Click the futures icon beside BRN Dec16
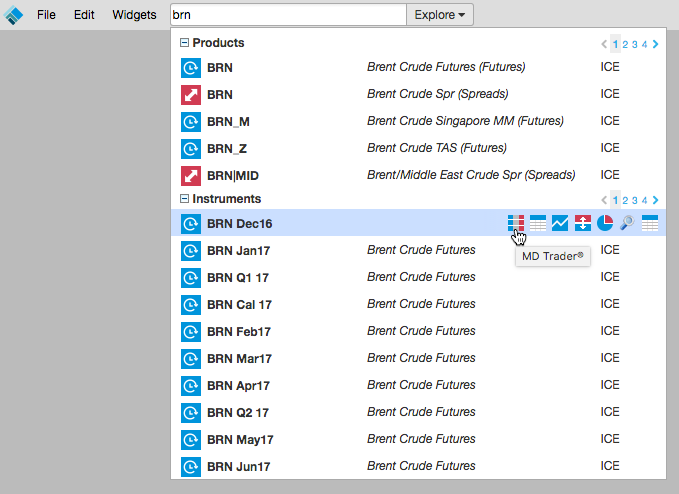 point(191,224)
